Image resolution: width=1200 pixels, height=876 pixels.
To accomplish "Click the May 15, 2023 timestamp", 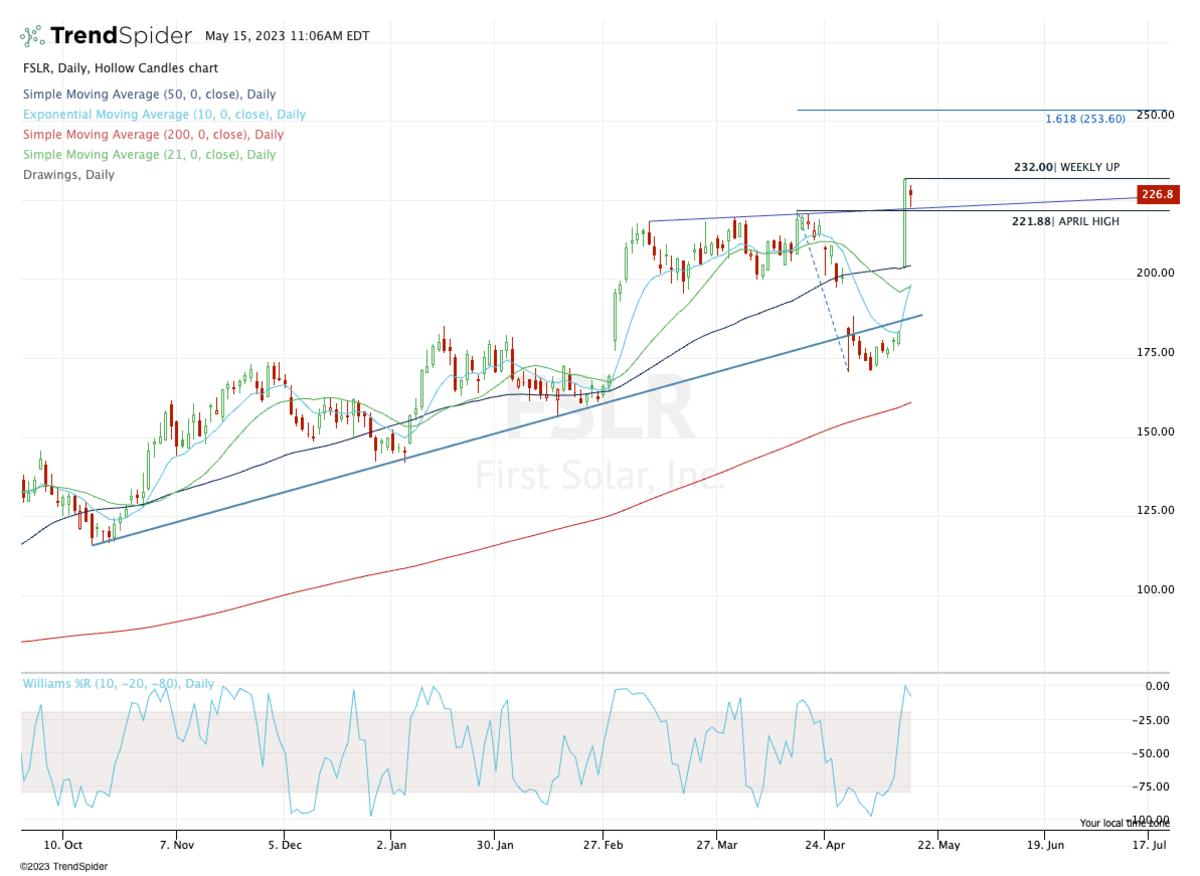I will [287, 36].
